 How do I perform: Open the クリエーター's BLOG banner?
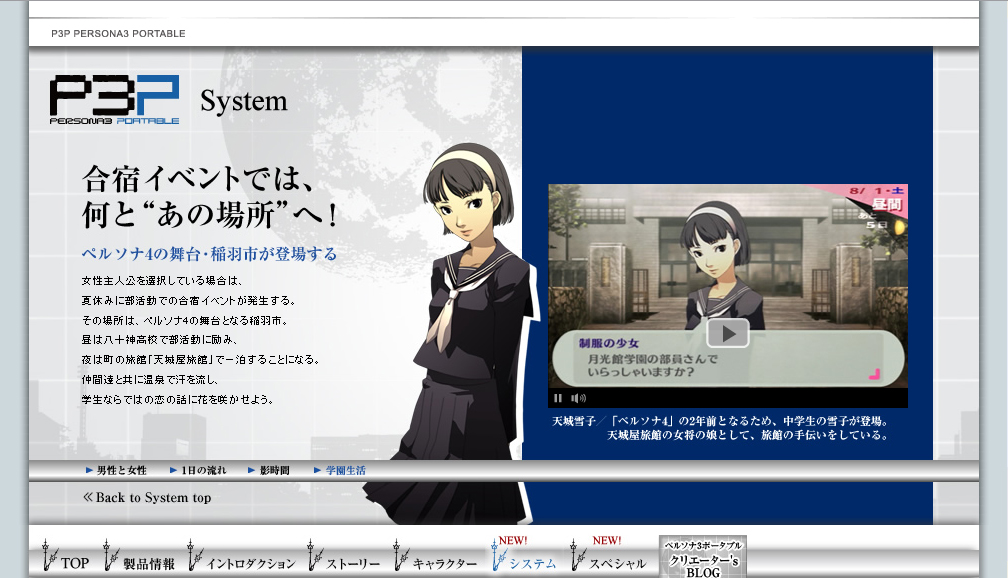coord(703,557)
